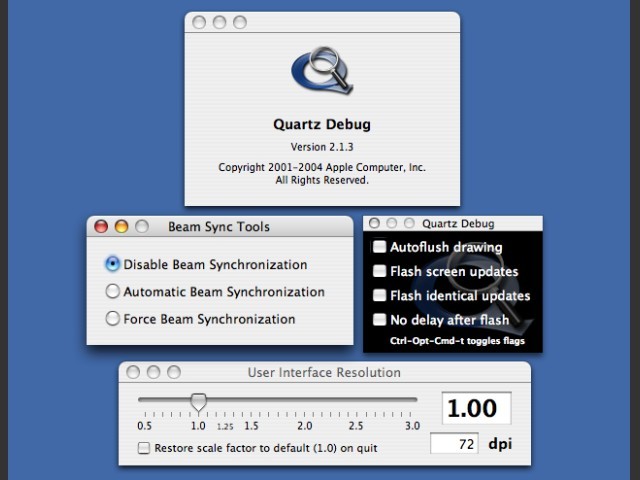
Task: Click the 0.5 label under the slider
Action: 144,426
